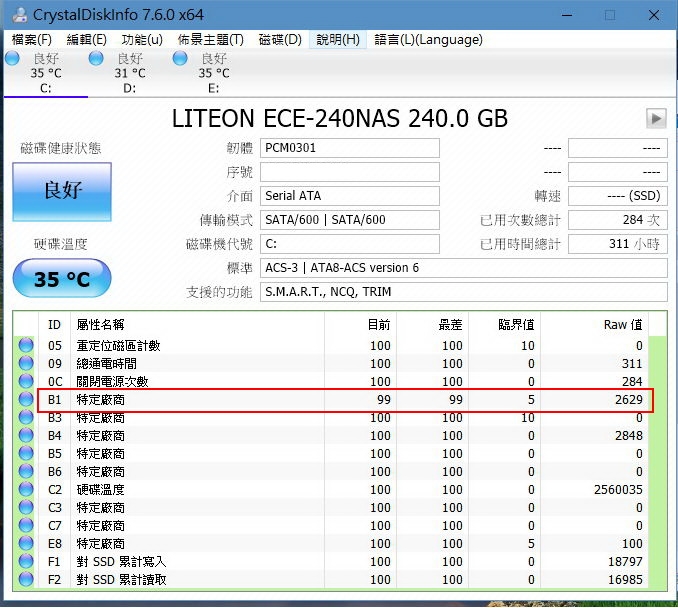This screenshot has width=678, height=608.
Task: Click the firmware field PCM0301
Action: (x=350, y=148)
